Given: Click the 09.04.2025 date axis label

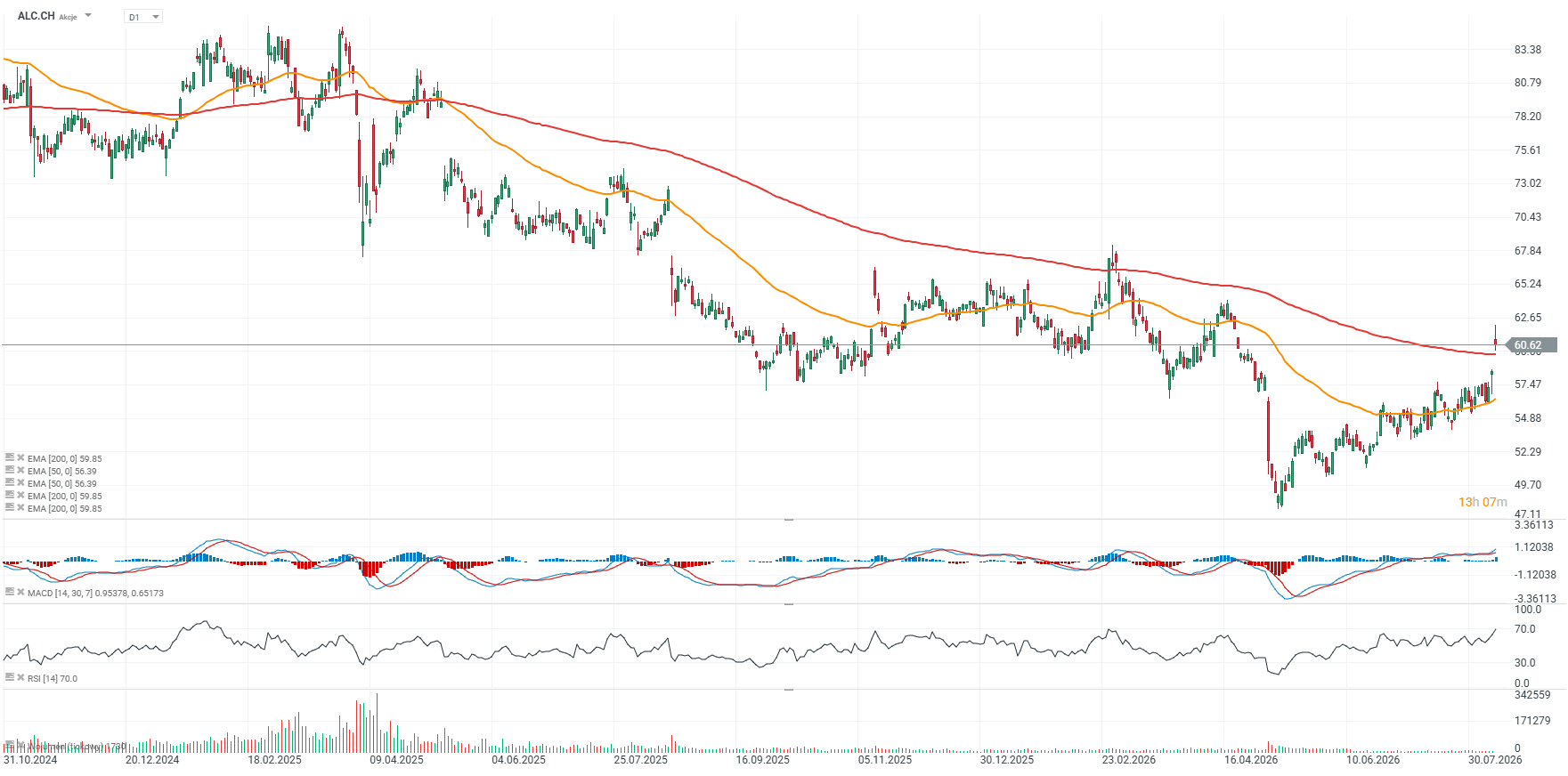Looking at the screenshot, I should (x=396, y=760).
